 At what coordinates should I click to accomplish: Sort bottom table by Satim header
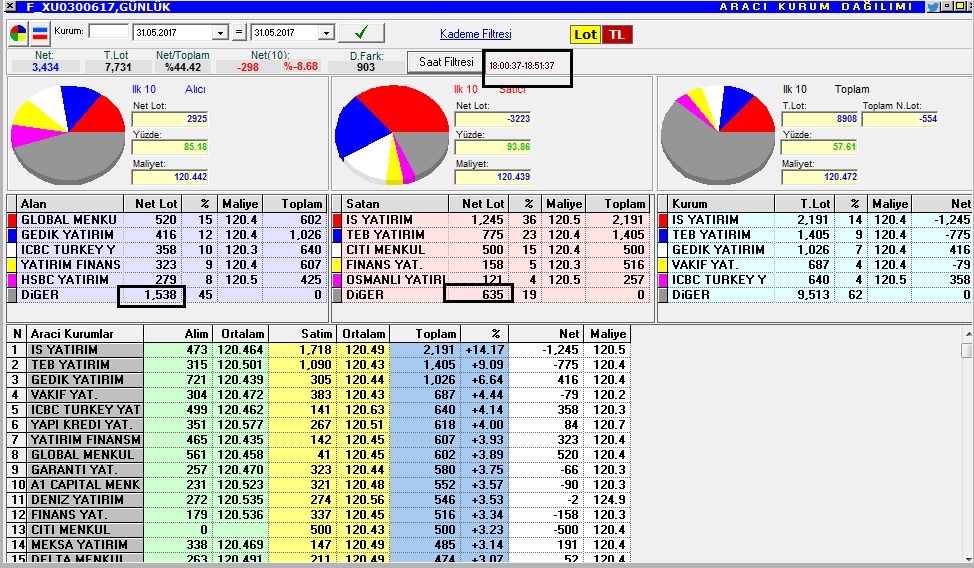[303, 334]
